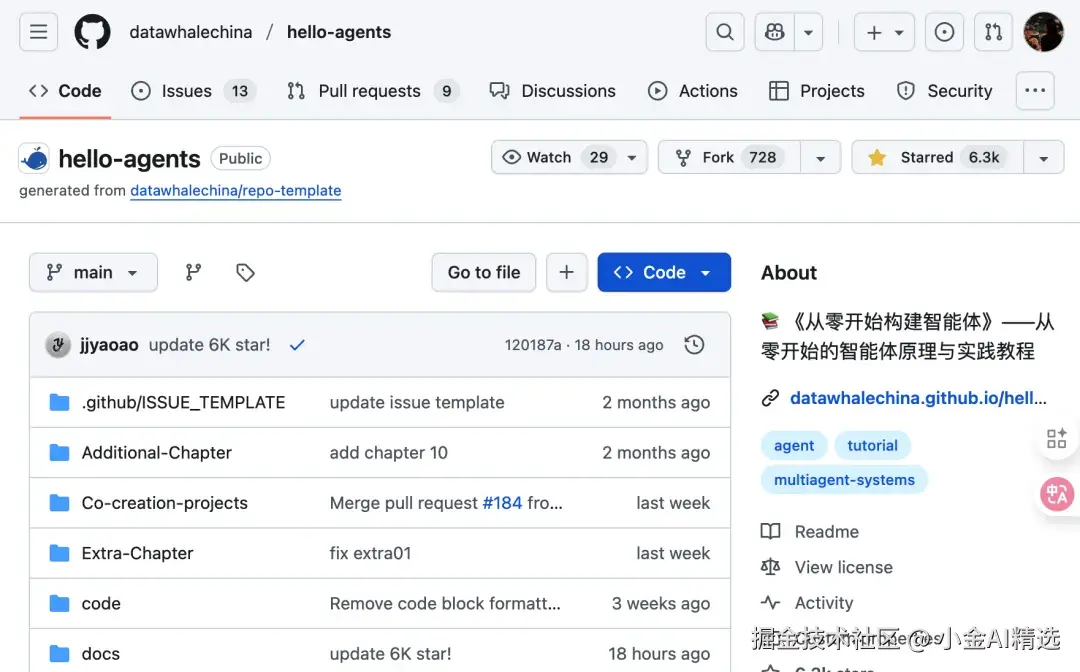Open search with magnifier icon
This screenshot has width=1080, height=672.
coord(725,32)
